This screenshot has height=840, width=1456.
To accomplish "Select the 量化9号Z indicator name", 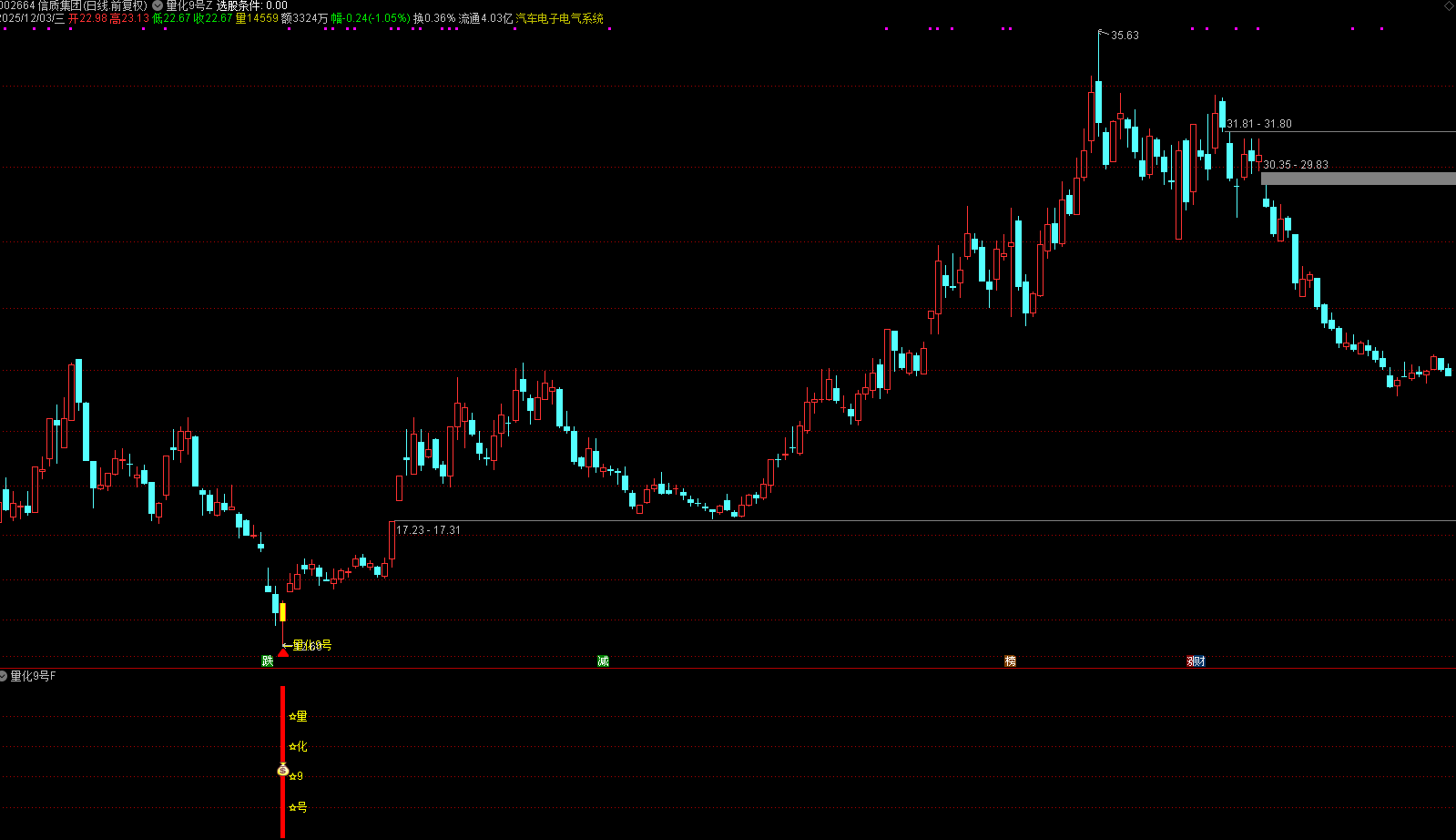I will (188, 5).
